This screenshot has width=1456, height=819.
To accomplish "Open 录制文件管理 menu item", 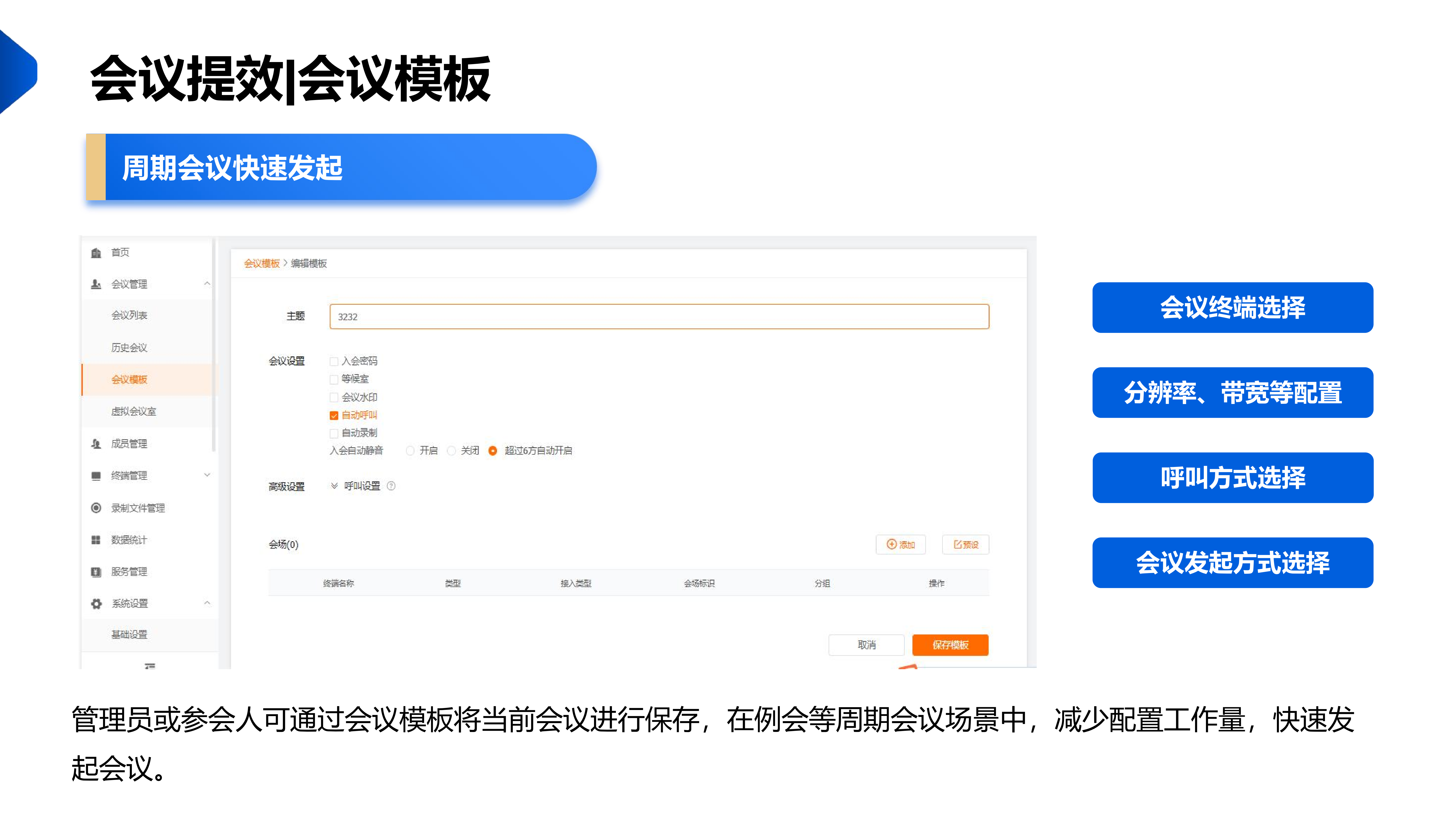I will pos(138,508).
